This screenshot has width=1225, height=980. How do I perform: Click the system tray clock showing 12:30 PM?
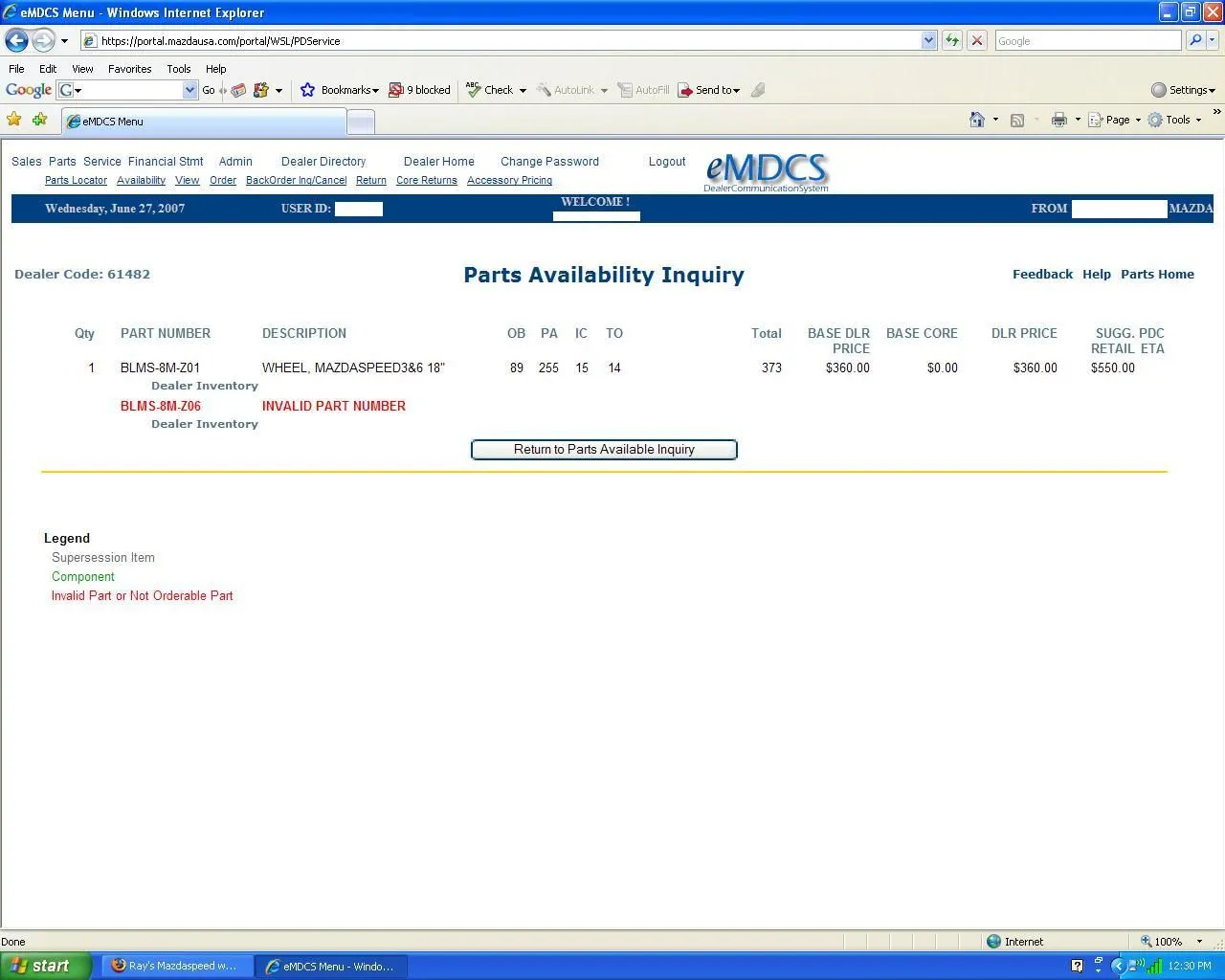[1190, 966]
